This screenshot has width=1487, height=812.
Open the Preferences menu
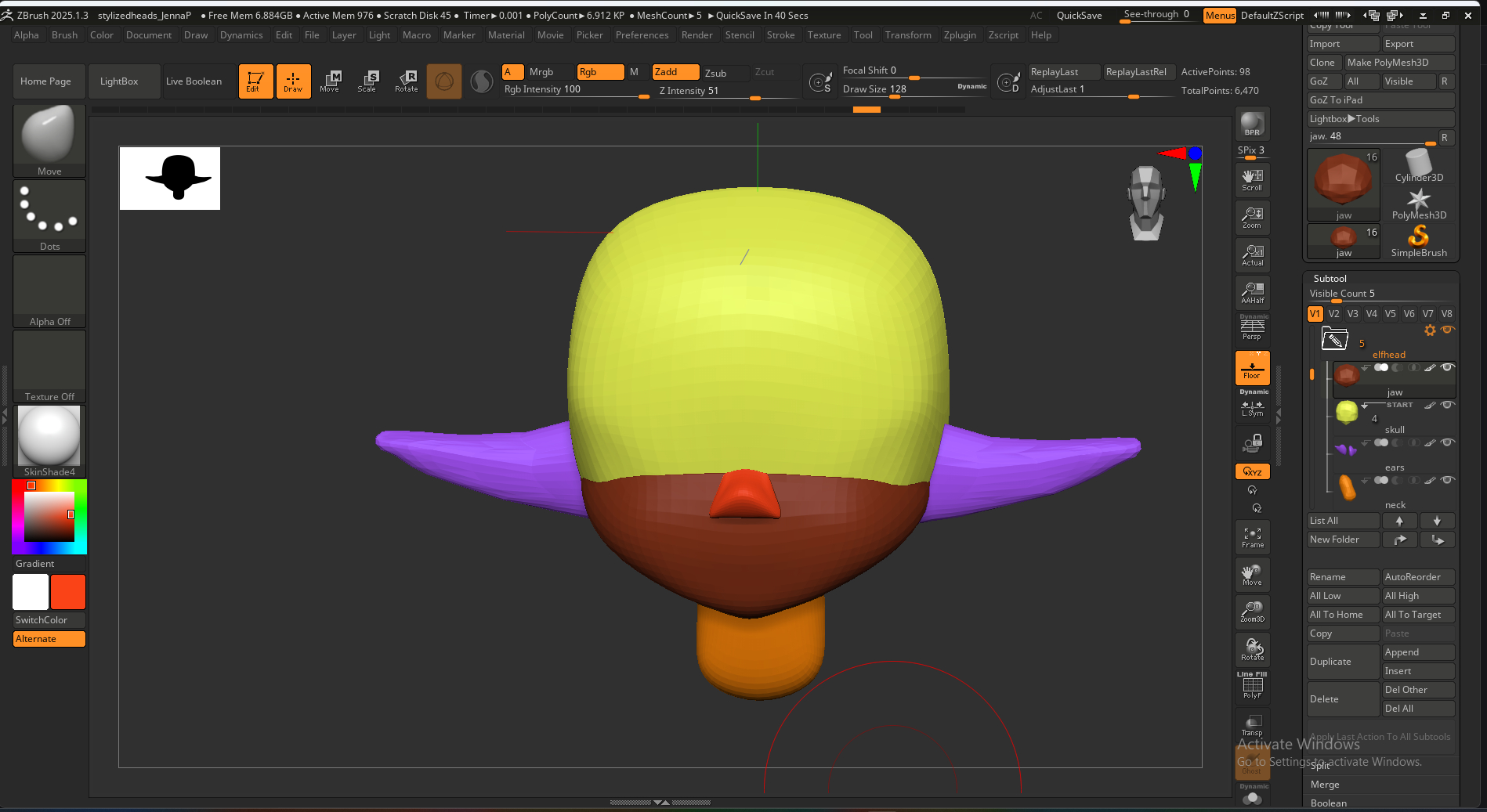[x=642, y=35]
